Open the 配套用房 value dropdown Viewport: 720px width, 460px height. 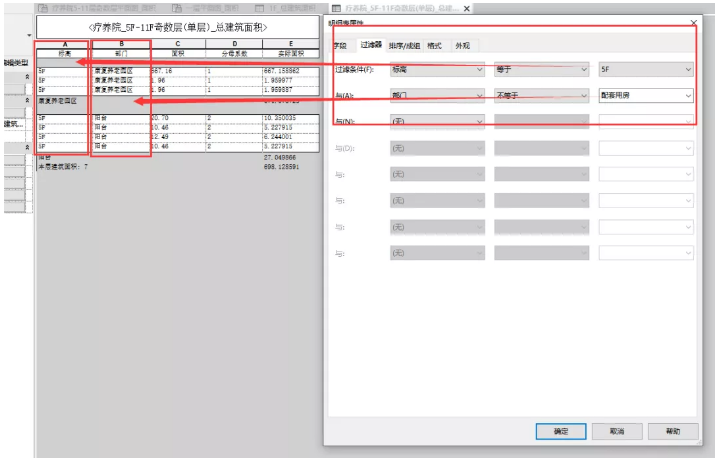tap(646, 95)
